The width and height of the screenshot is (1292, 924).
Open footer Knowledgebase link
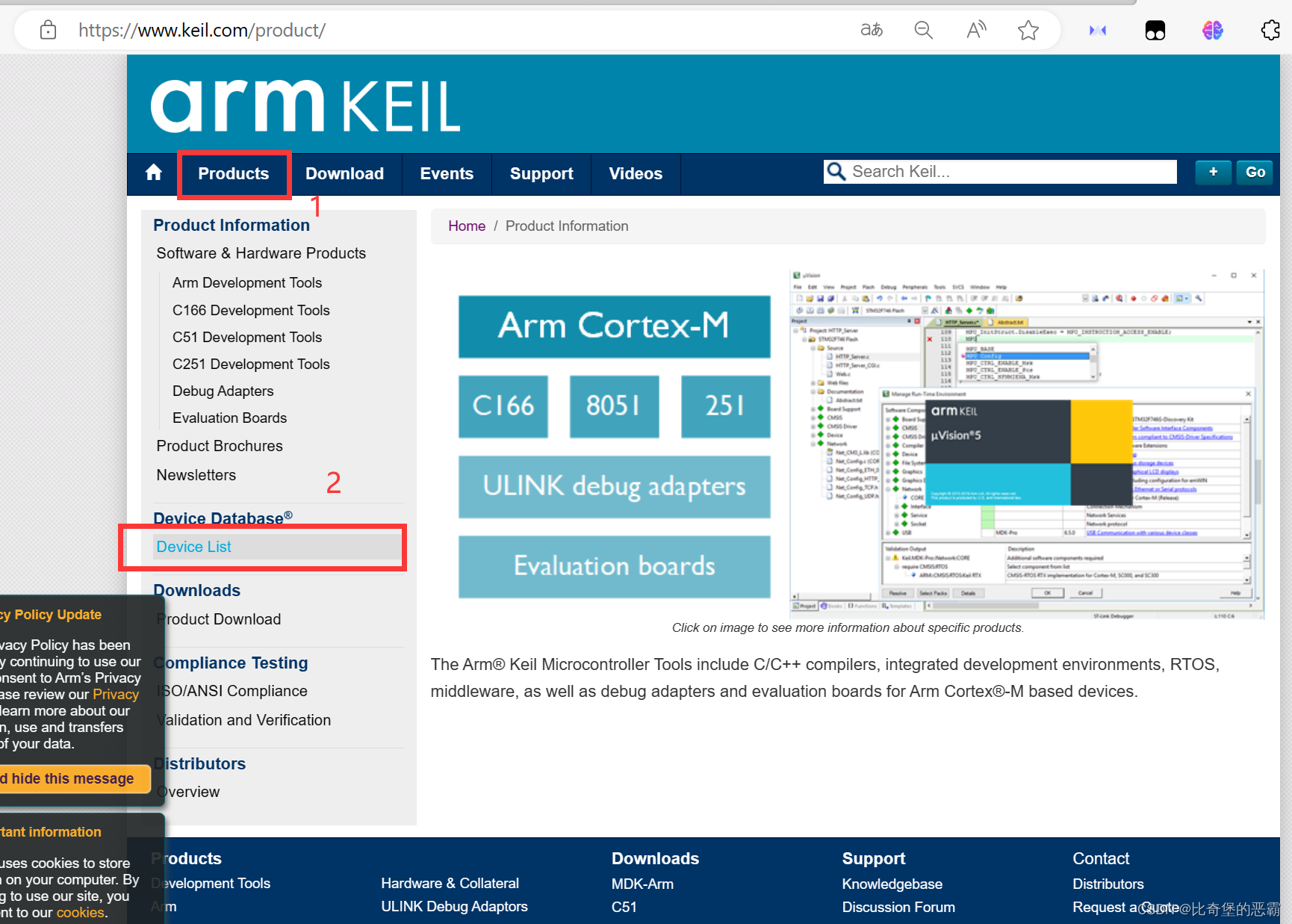tap(892, 884)
